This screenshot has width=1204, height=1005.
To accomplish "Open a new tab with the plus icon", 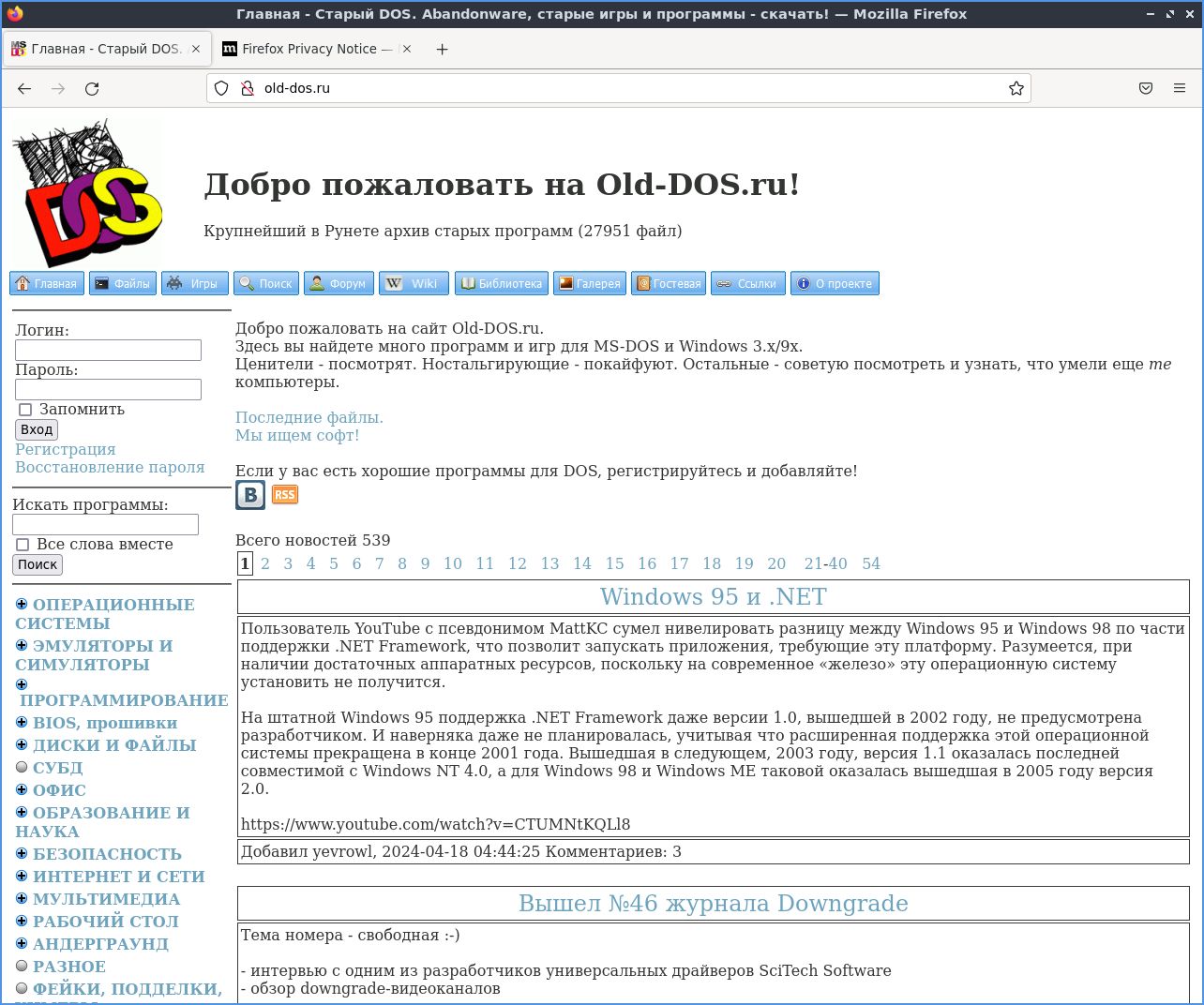I will [x=443, y=49].
